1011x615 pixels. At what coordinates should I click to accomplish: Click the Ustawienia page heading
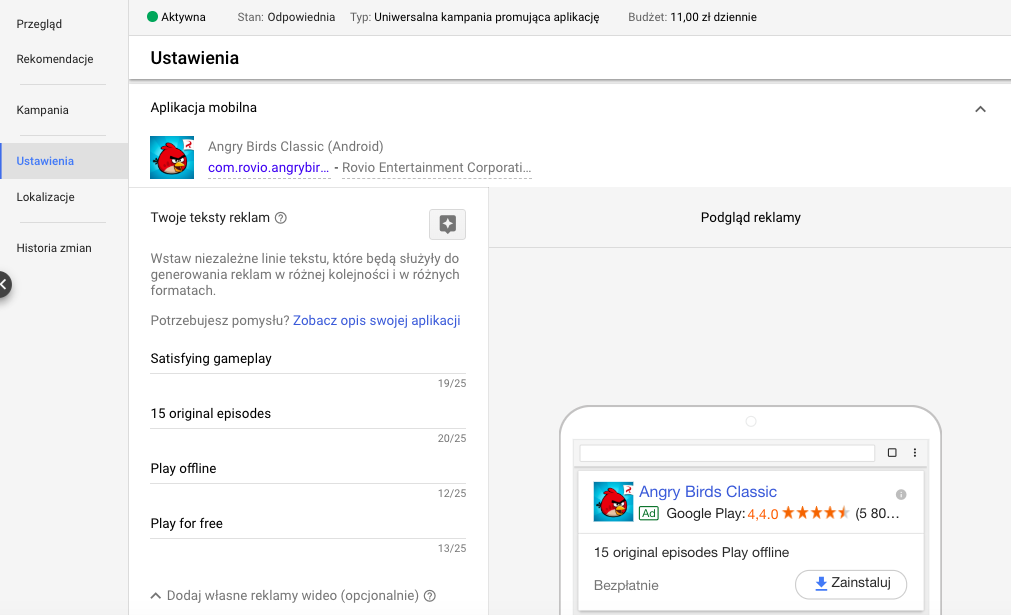click(x=195, y=58)
